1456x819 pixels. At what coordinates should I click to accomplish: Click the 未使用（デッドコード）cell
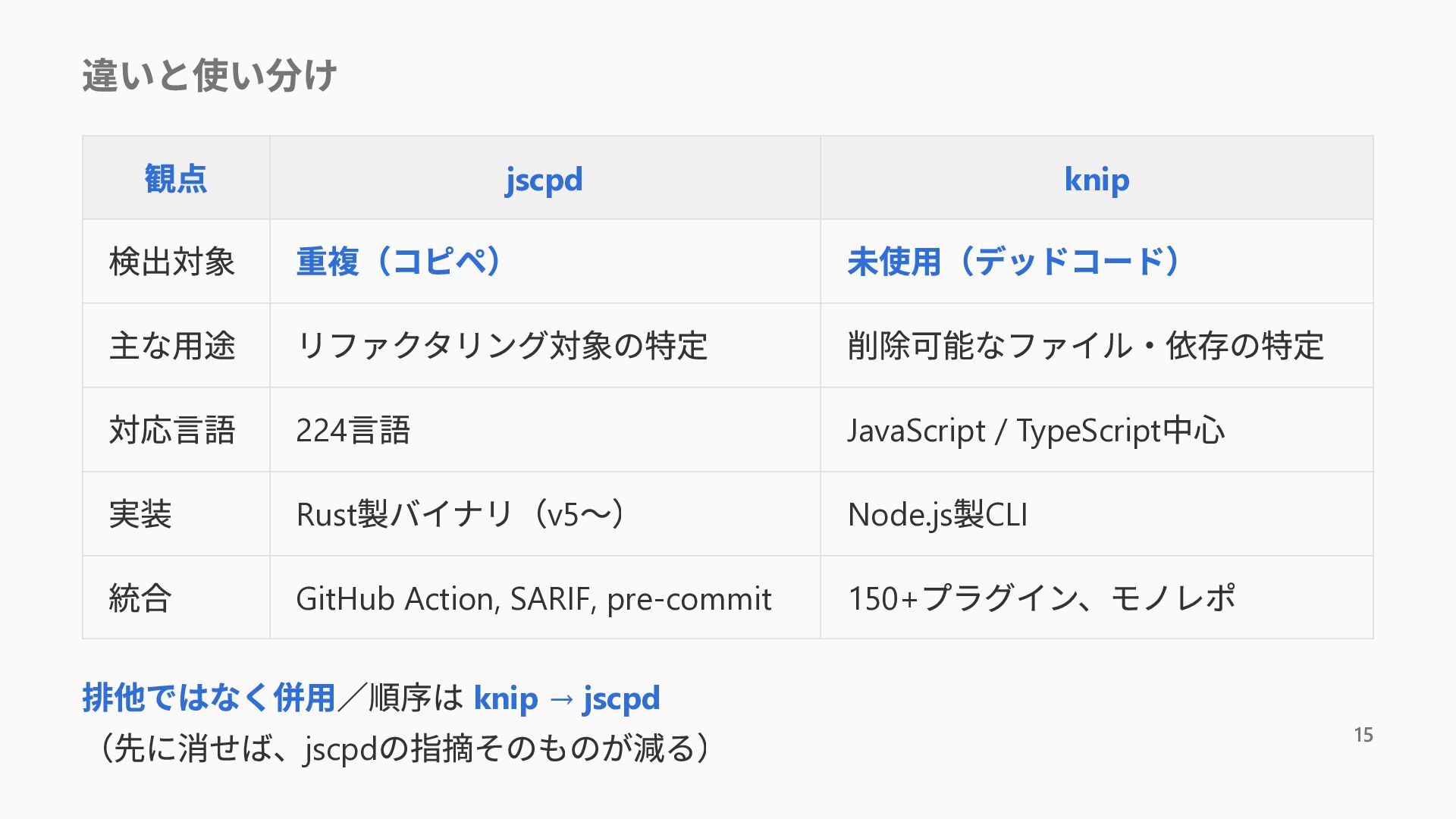(1097, 262)
